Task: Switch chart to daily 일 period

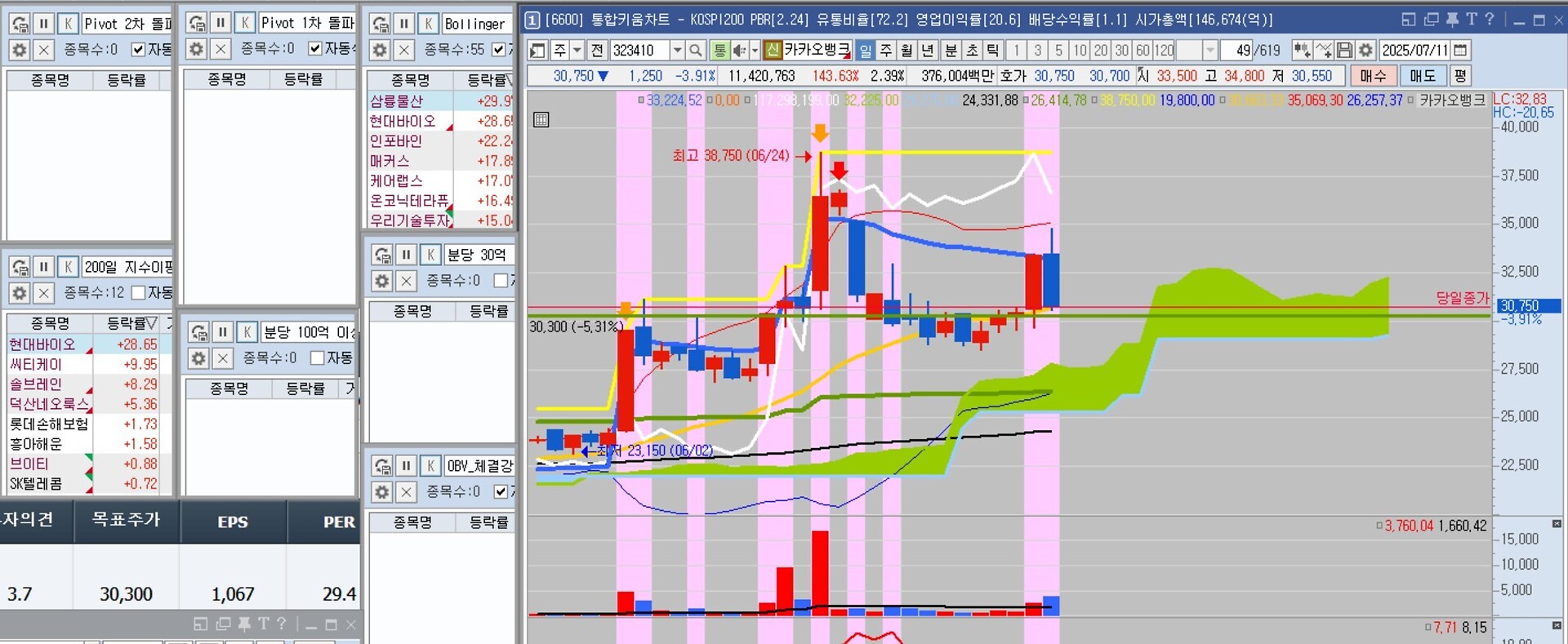Action: pyautogui.click(x=864, y=51)
